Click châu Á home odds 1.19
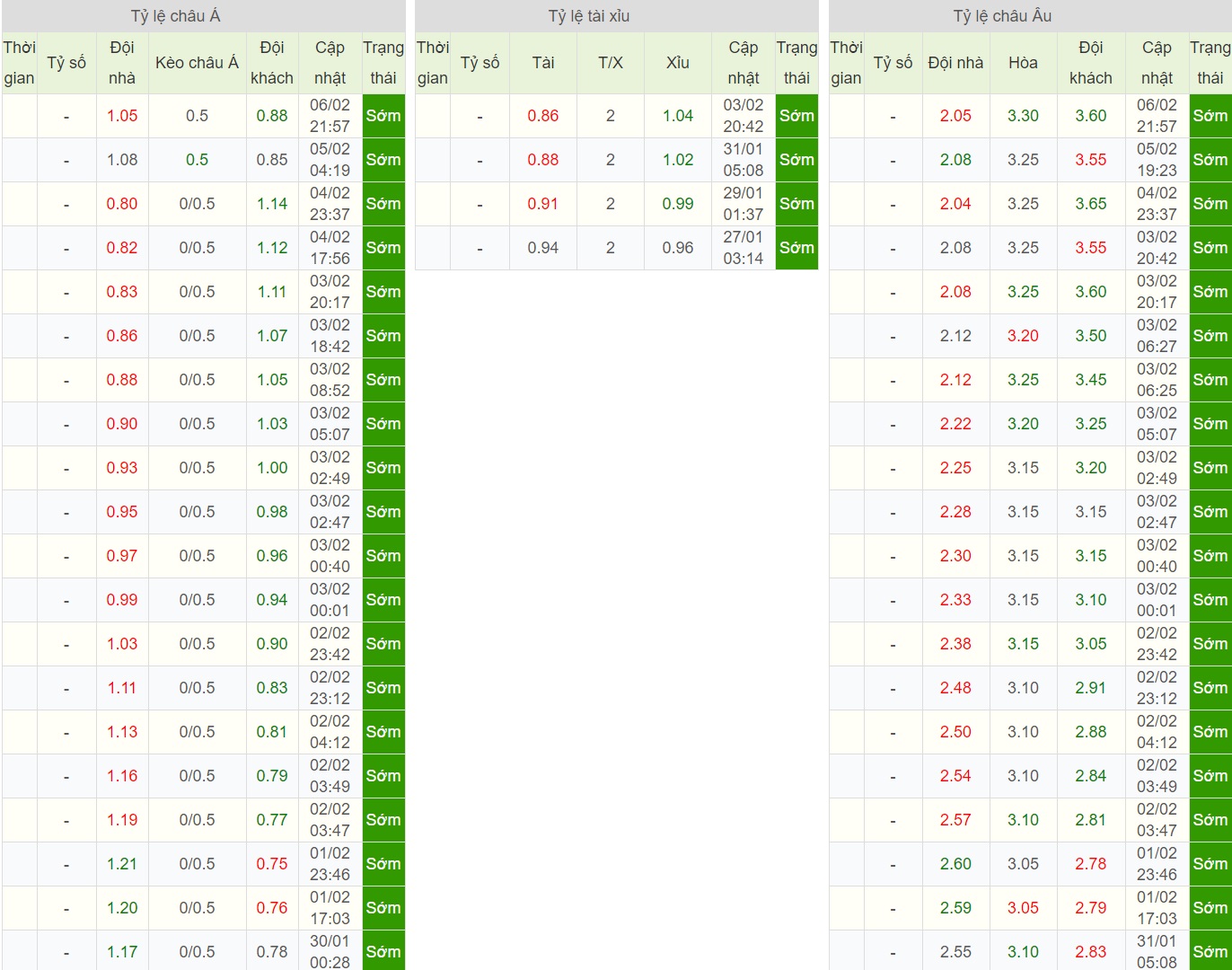Screen dimensions: 1232x970 click(x=122, y=820)
